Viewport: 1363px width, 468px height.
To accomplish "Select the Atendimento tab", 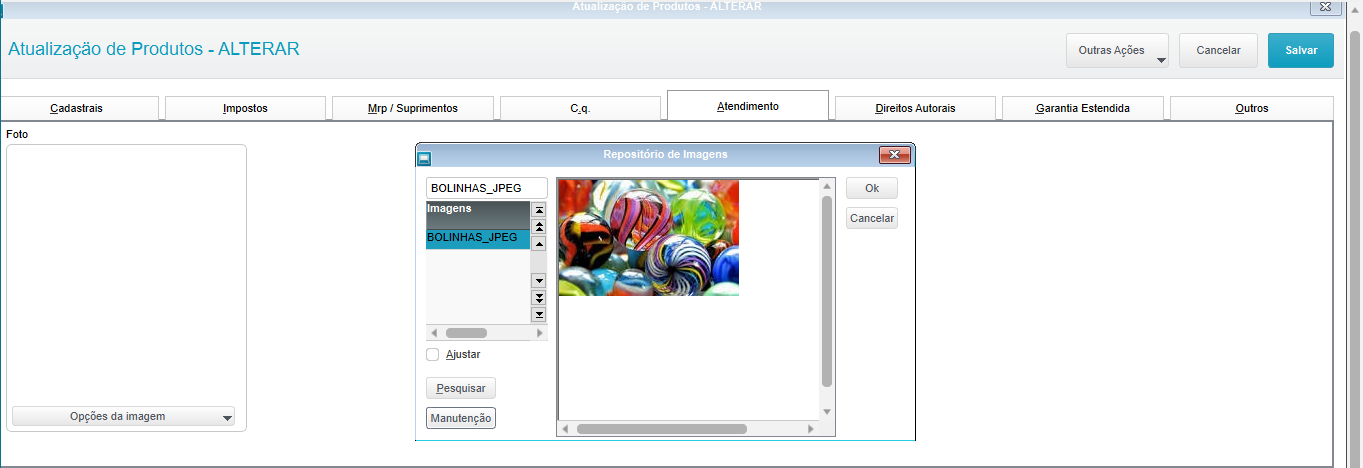I will 748,106.
